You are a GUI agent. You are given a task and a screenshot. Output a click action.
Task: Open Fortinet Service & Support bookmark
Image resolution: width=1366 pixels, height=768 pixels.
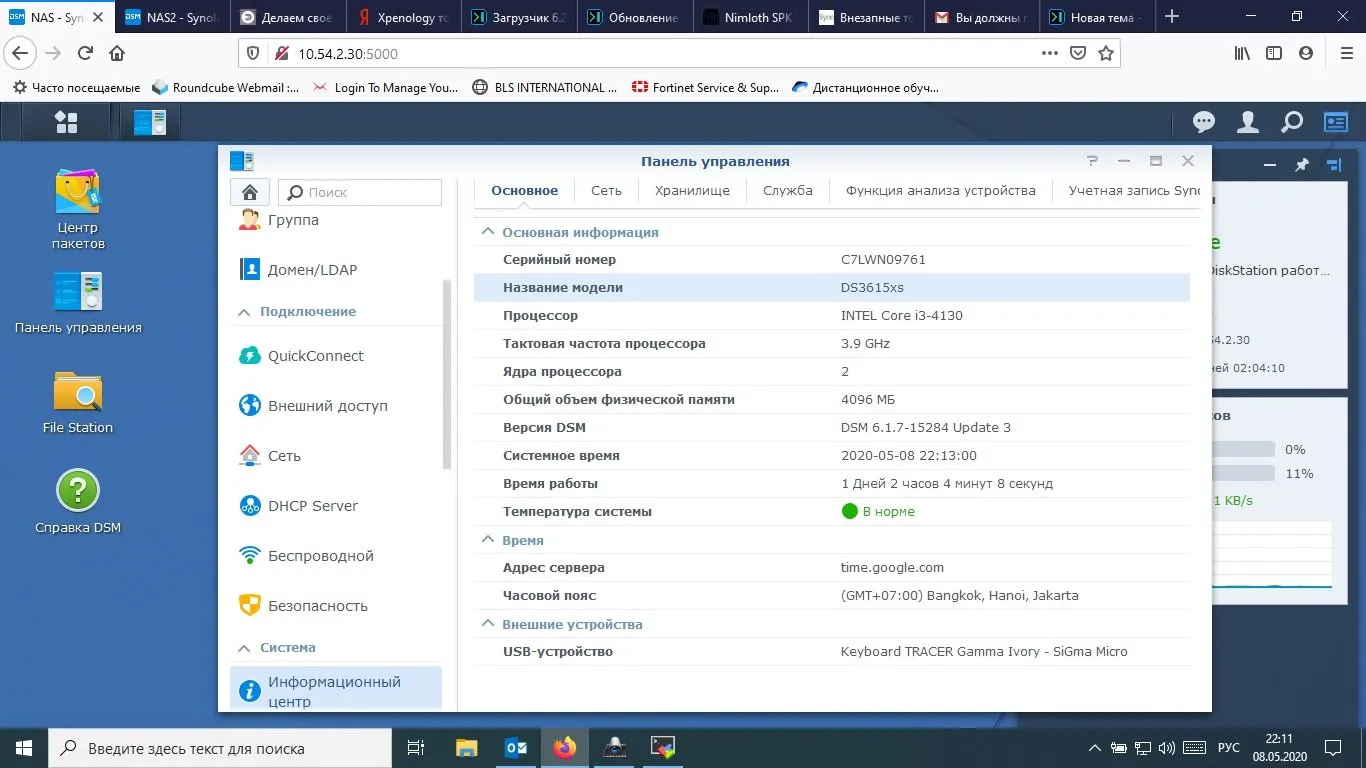705,87
